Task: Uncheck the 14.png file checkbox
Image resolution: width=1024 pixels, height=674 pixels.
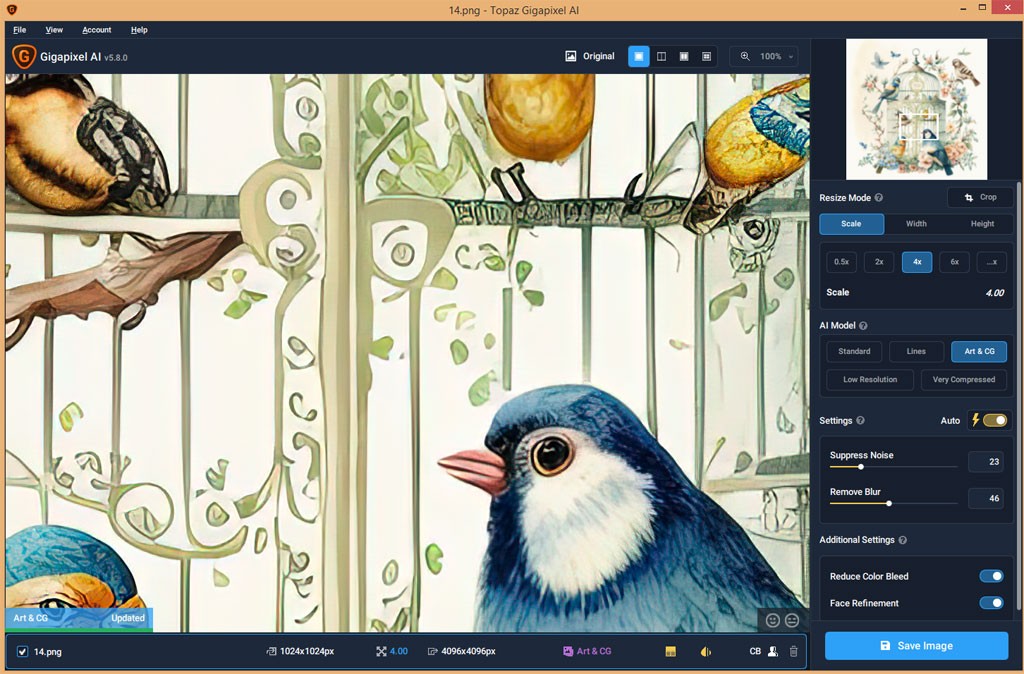Action: pos(22,652)
